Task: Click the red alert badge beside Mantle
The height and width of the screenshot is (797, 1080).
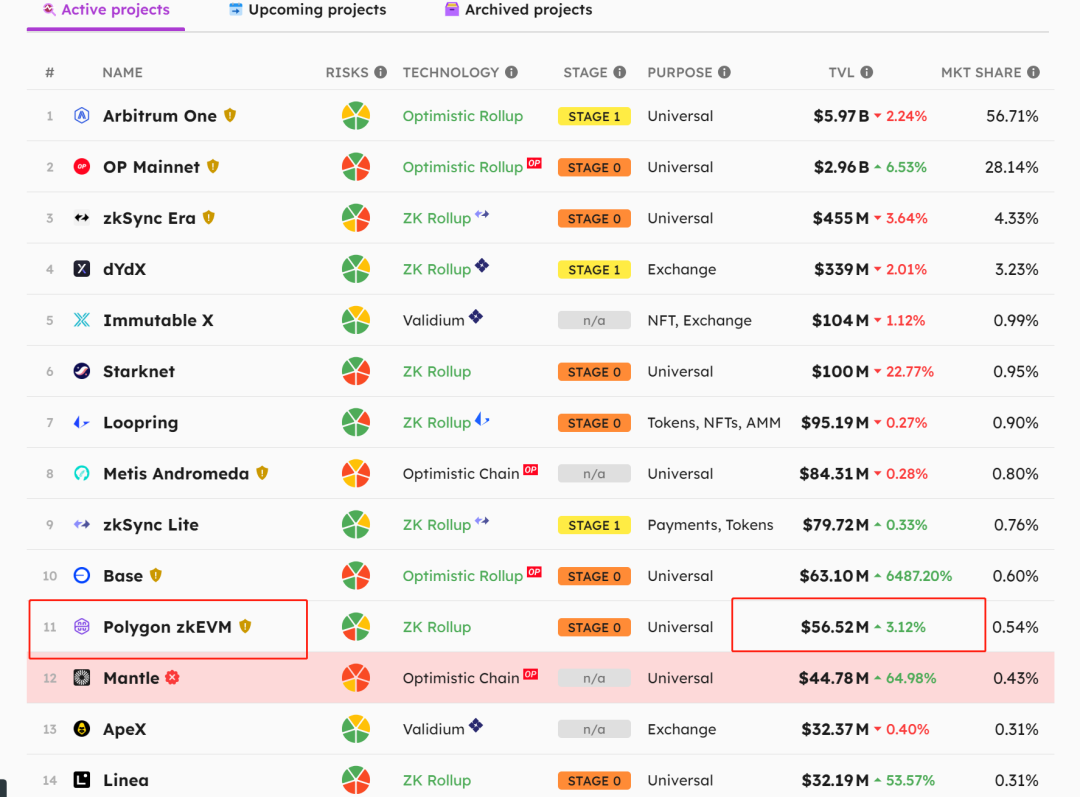Action: point(172,678)
